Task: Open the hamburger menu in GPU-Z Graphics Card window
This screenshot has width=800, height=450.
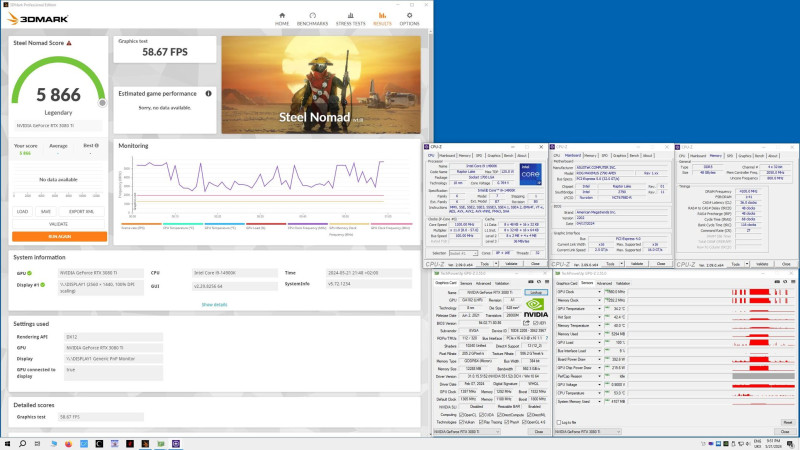Action: click(x=546, y=282)
